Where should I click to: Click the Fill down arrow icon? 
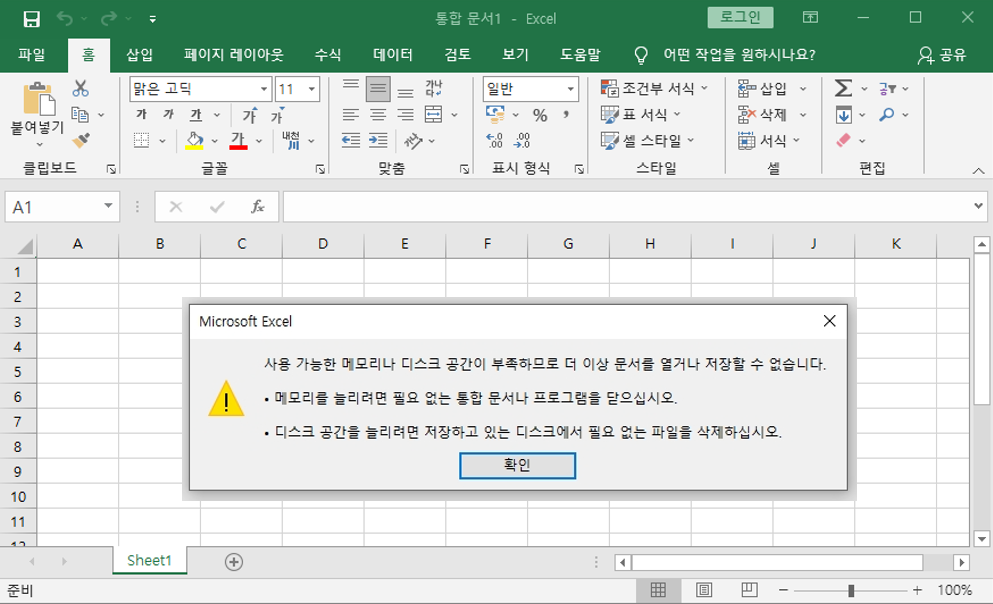(x=844, y=115)
